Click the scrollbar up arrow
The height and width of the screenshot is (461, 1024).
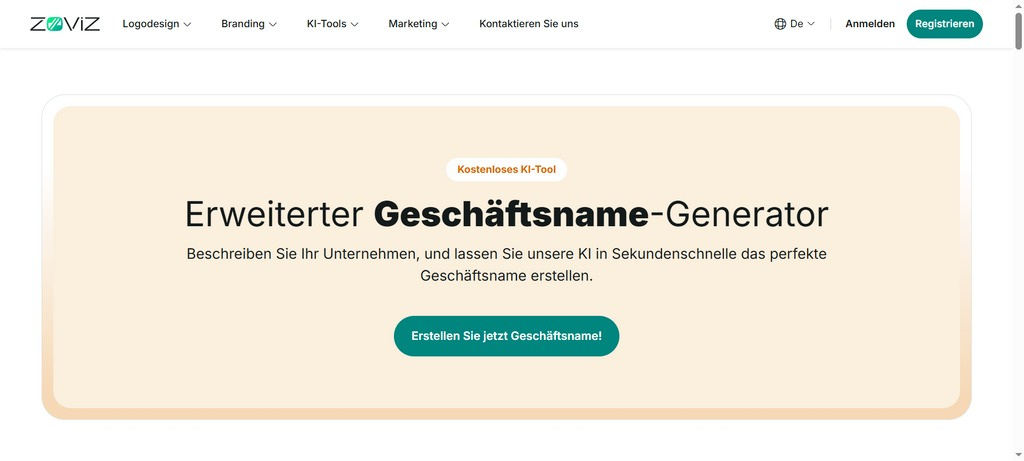(x=1018, y=6)
